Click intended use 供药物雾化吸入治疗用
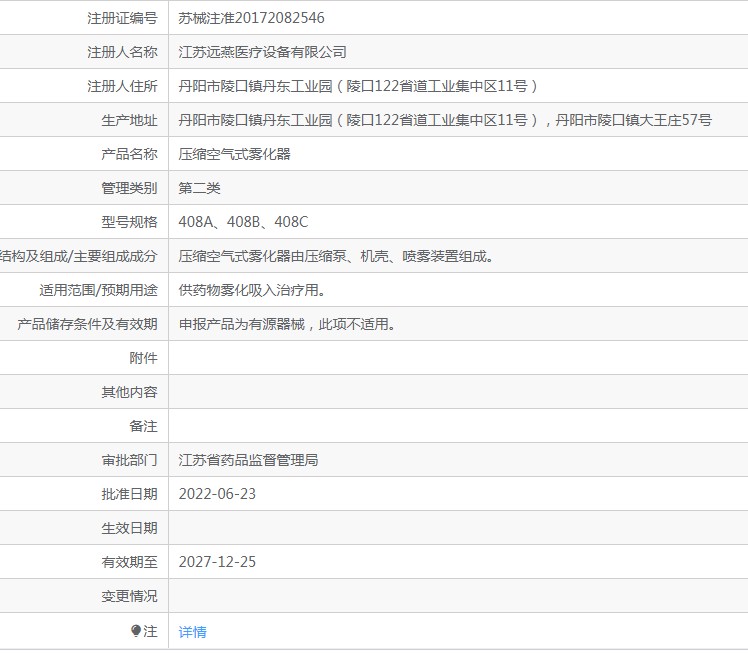The image size is (748, 655). [x=252, y=290]
